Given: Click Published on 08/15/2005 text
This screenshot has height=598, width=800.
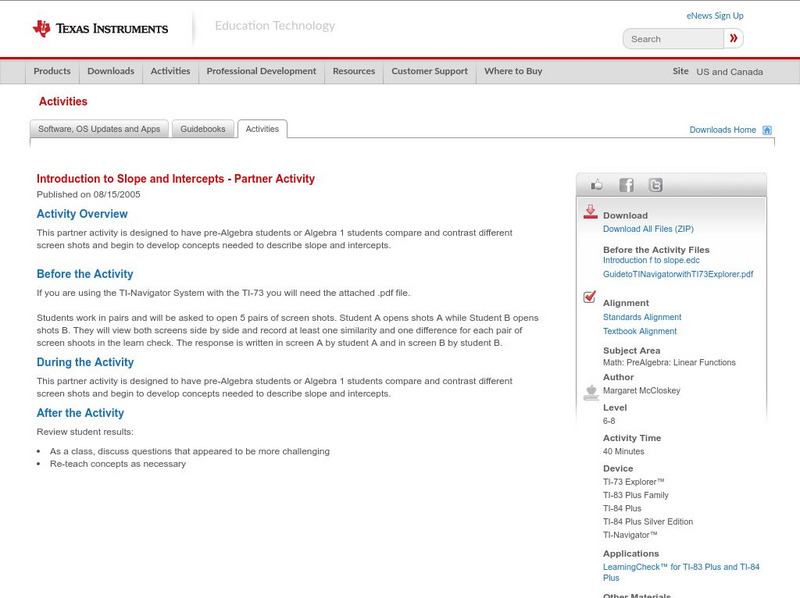Looking at the screenshot, I should (88, 194).
